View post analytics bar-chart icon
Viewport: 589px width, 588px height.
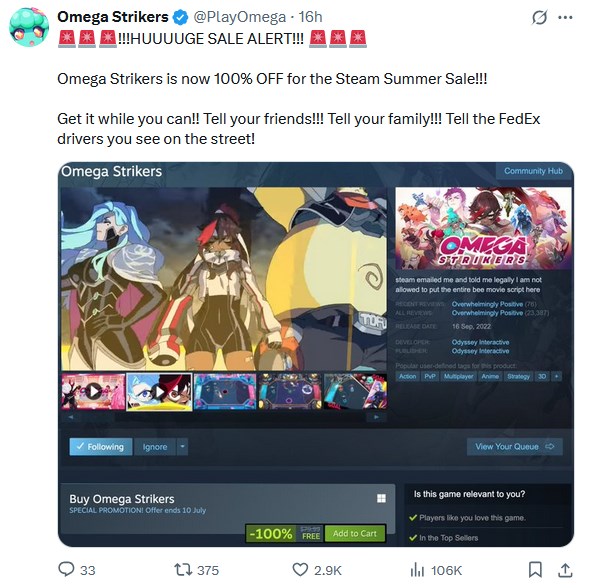417,569
